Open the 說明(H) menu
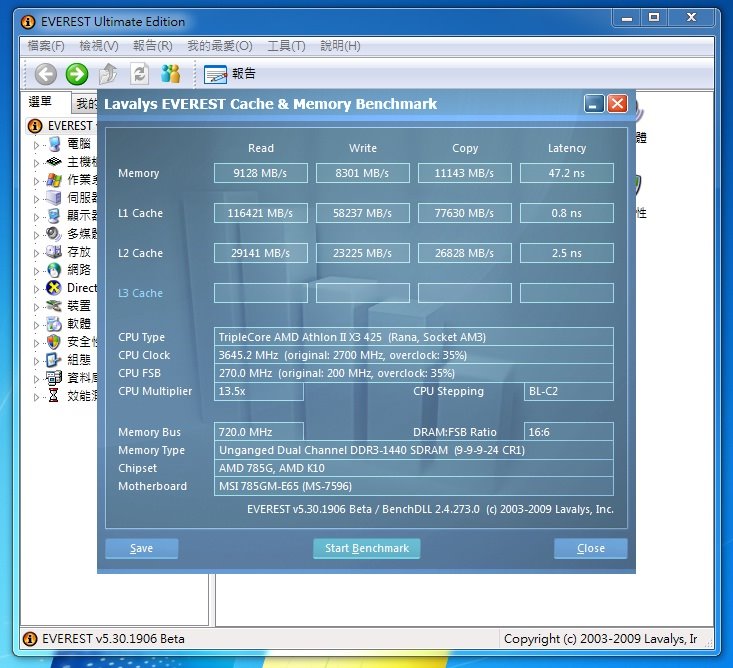Screen dimensions: 733x668 tap(340, 46)
